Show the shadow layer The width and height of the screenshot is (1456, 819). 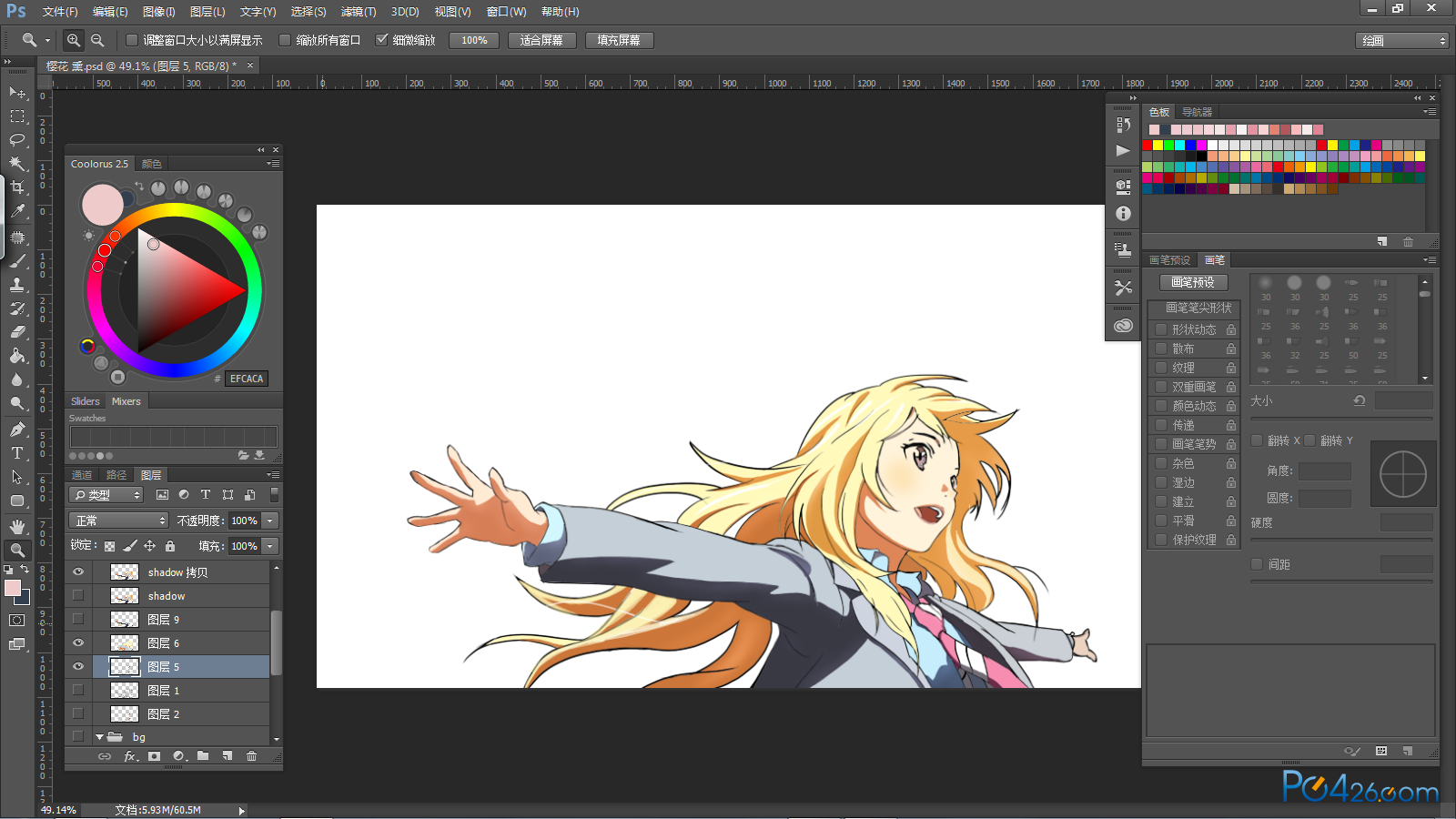click(78, 595)
